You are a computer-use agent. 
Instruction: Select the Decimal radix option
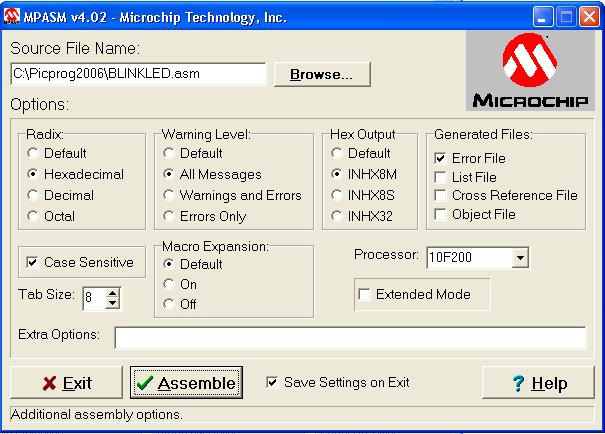35,195
